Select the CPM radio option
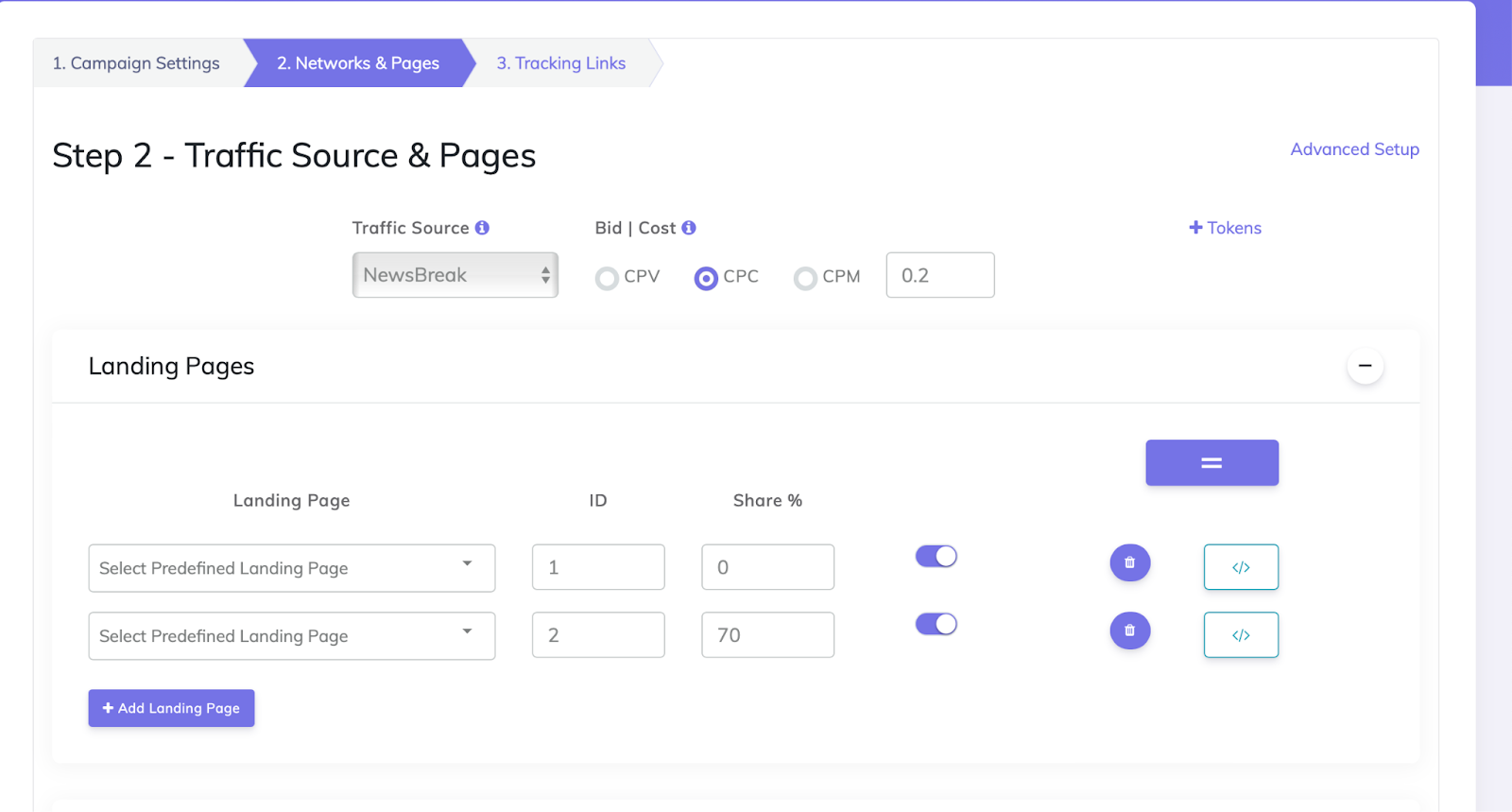The height and width of the screenshot is (812, 1512). click(805, 278)
